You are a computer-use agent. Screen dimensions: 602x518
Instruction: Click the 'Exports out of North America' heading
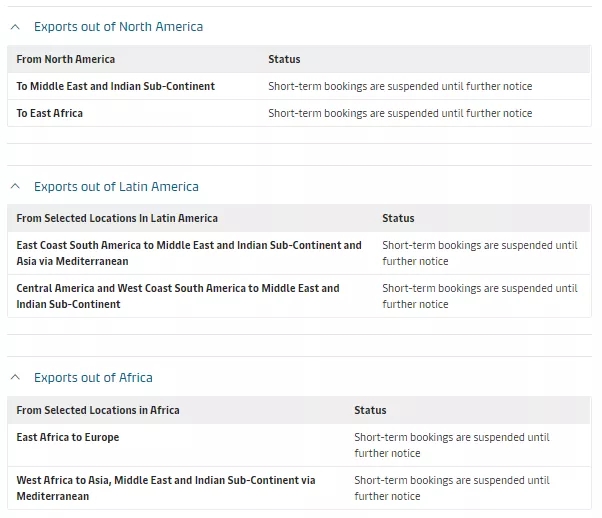pos(118,27)
